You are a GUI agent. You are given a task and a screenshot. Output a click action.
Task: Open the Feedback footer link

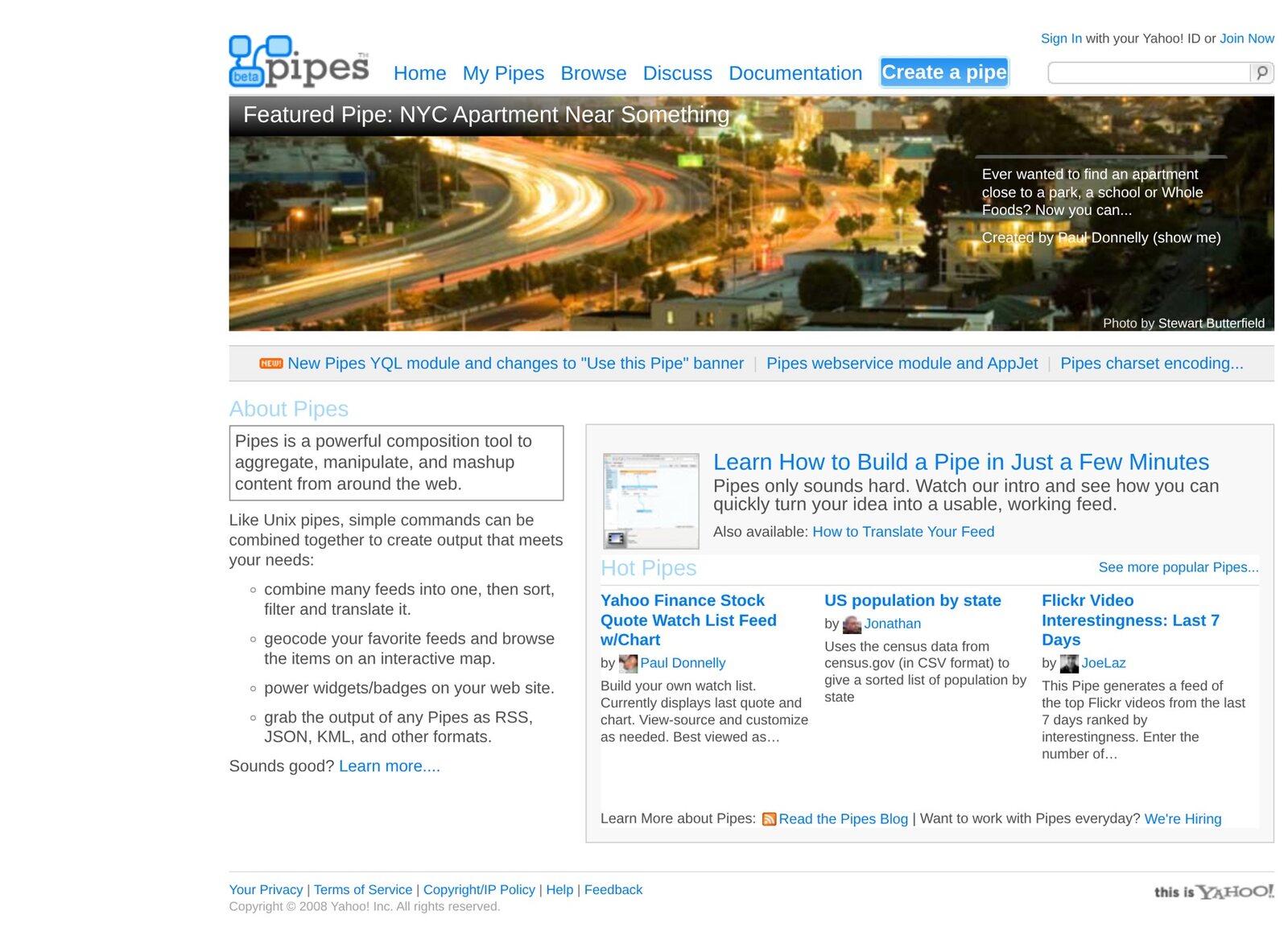[613, 890]
